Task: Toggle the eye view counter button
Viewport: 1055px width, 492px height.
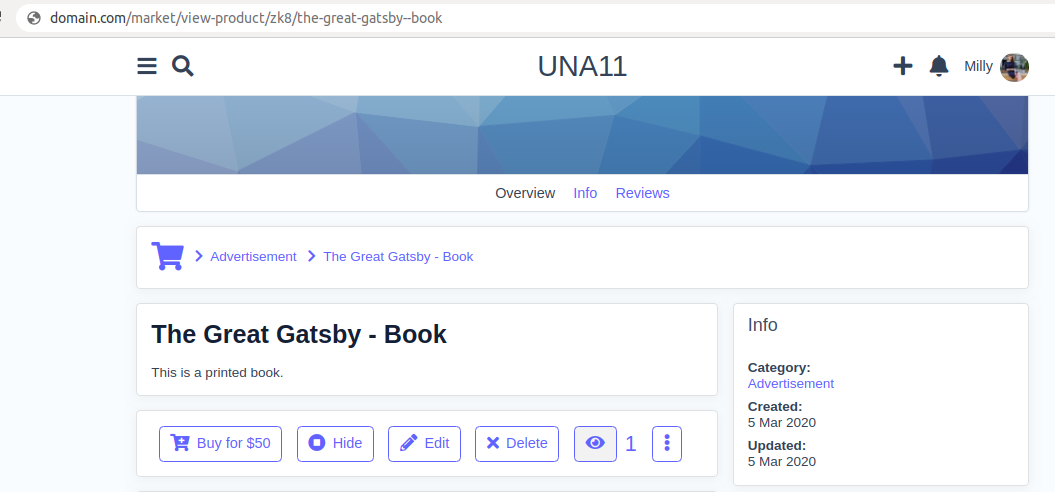Action: [x=595, y=443]
